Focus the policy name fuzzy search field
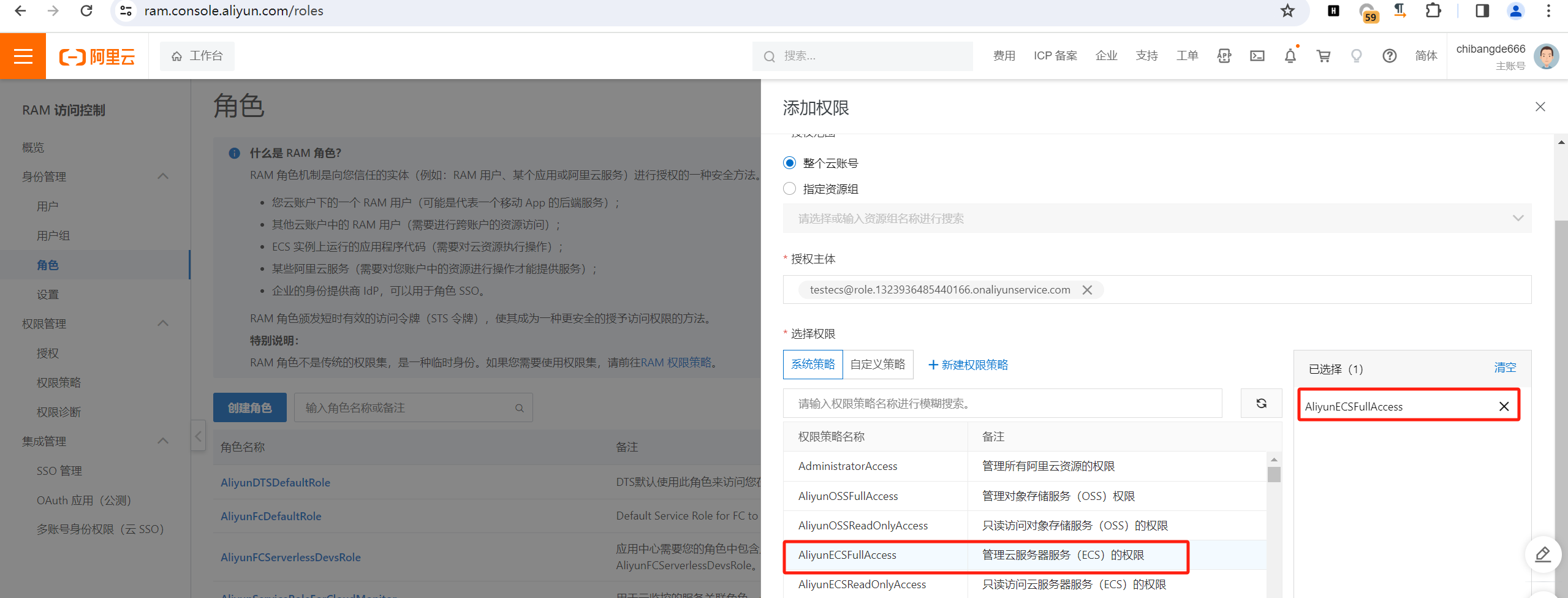This screenshot has height=598, width=1568. (x=1002, y=403)
